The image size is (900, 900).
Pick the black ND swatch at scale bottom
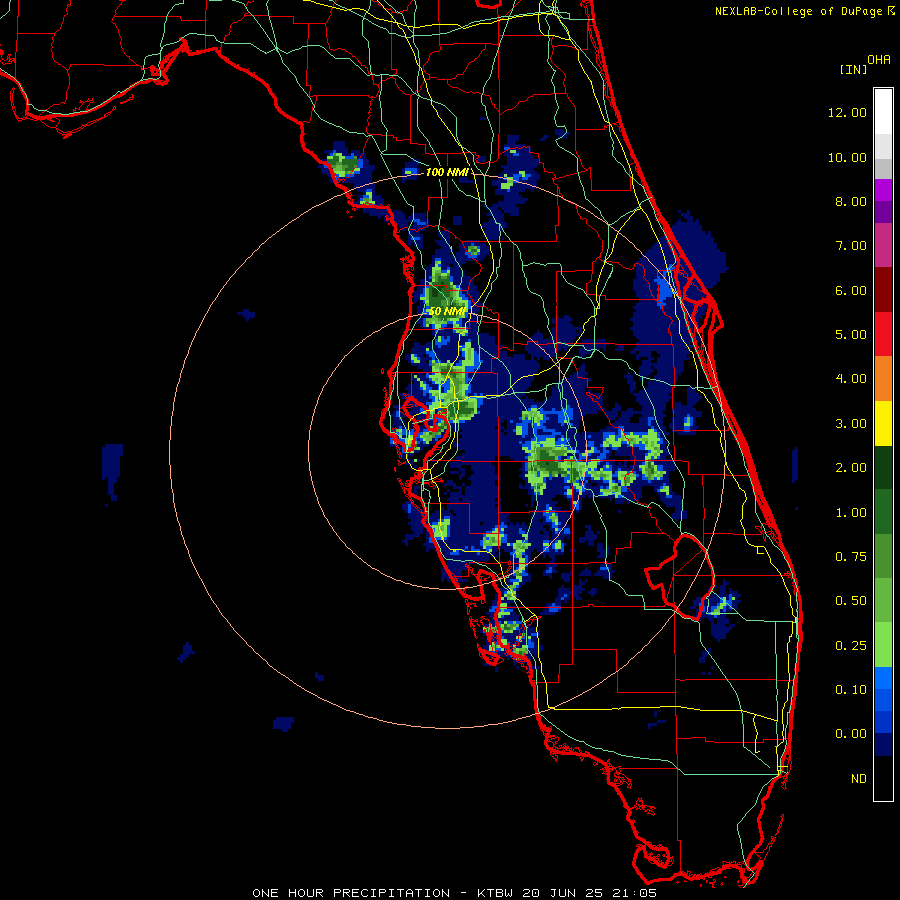(883, 778)
